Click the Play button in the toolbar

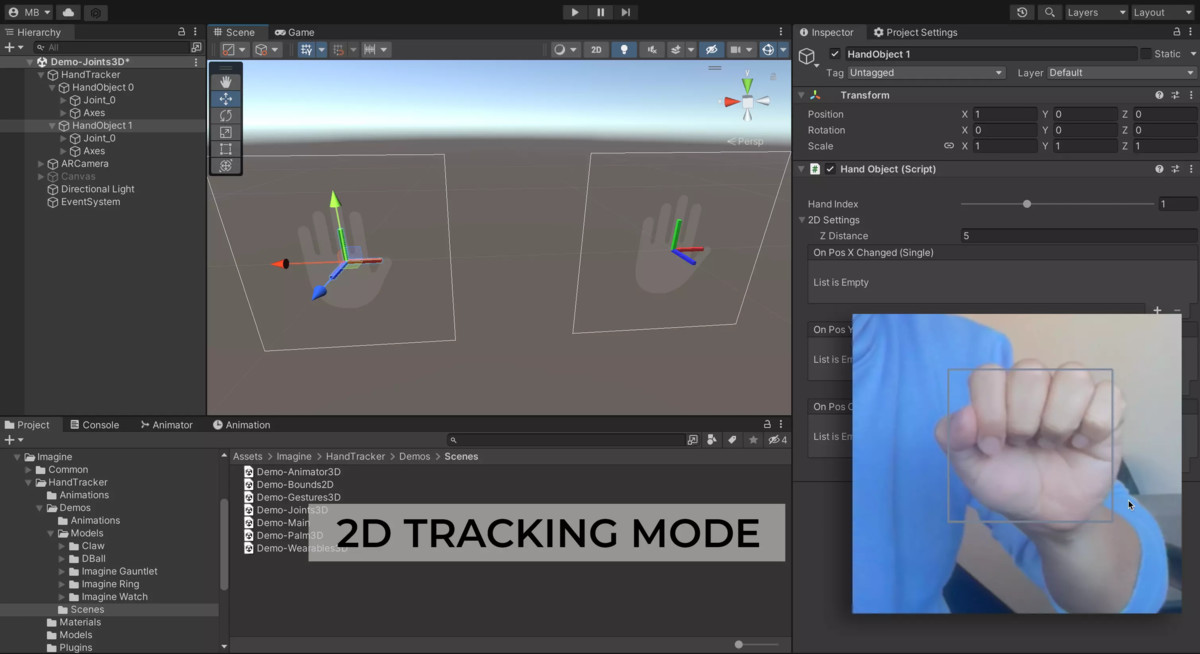pyautogui.click(x=574, y=12)
